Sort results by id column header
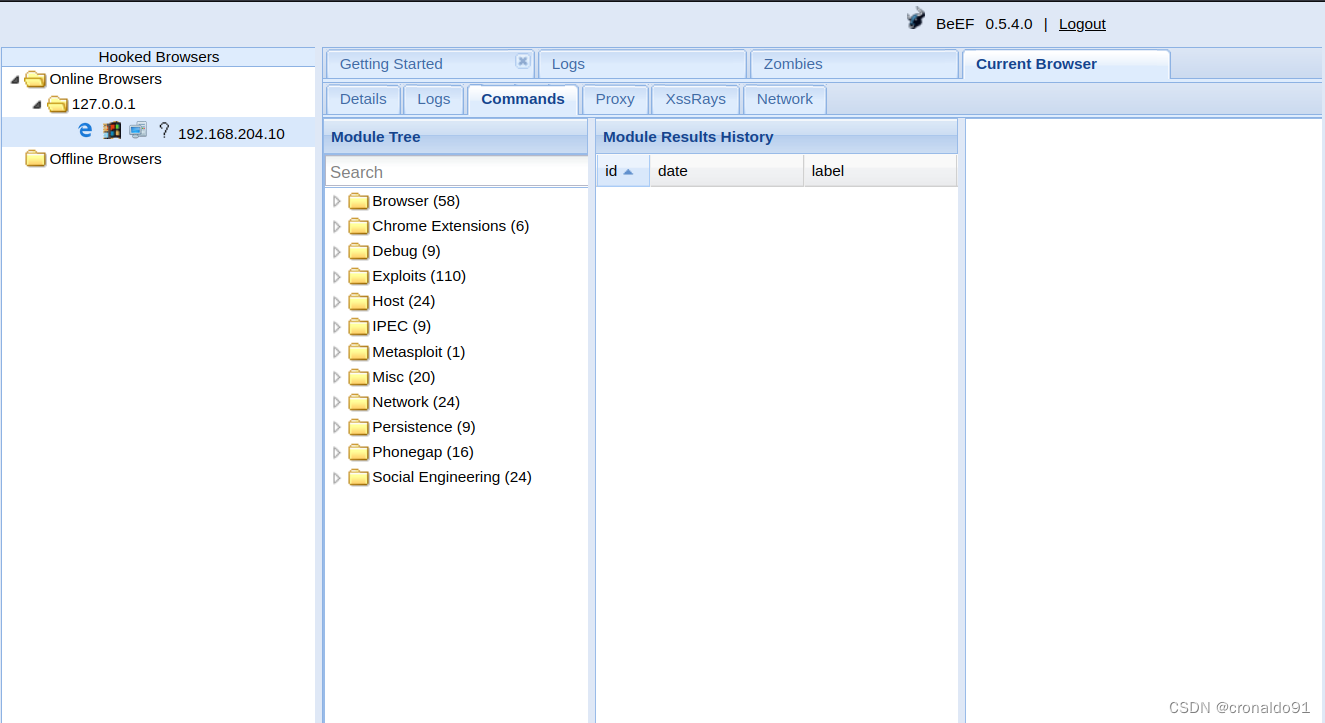Viewport: 1325px width, 723px height. [x=623, y=171]
